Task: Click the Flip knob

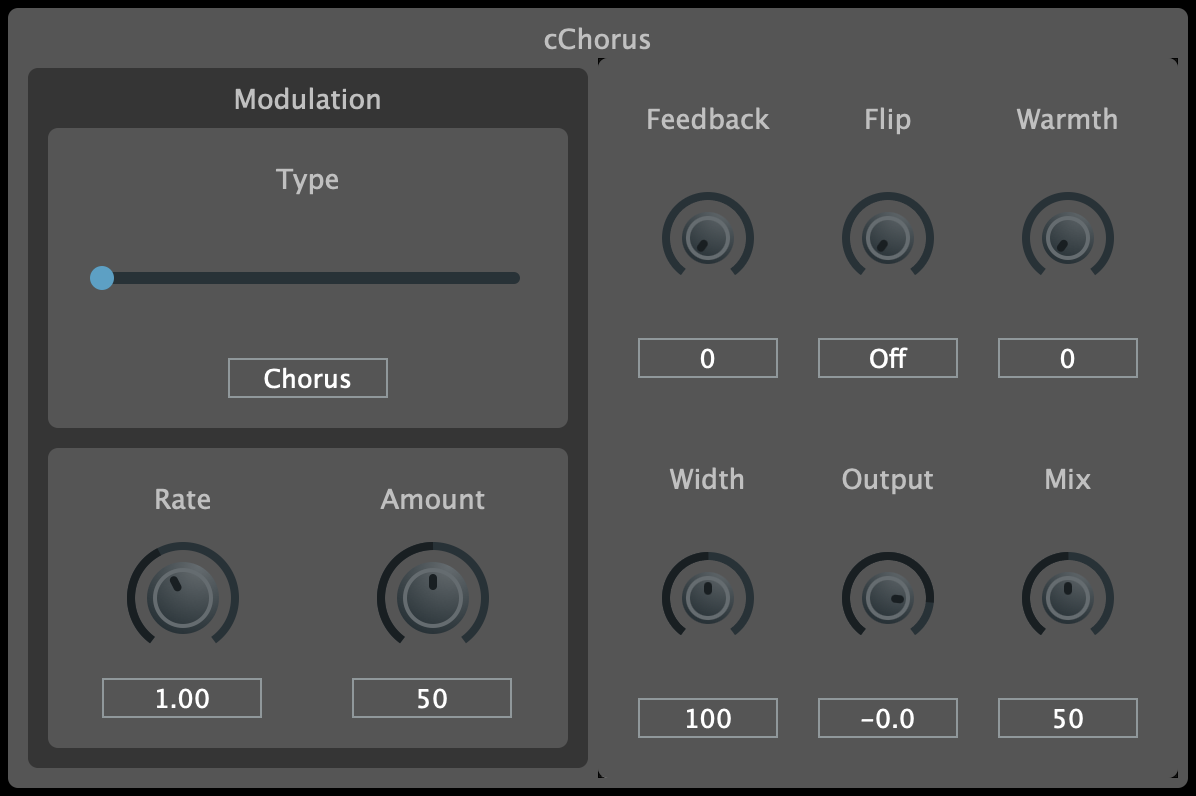Action: point(888,237)
